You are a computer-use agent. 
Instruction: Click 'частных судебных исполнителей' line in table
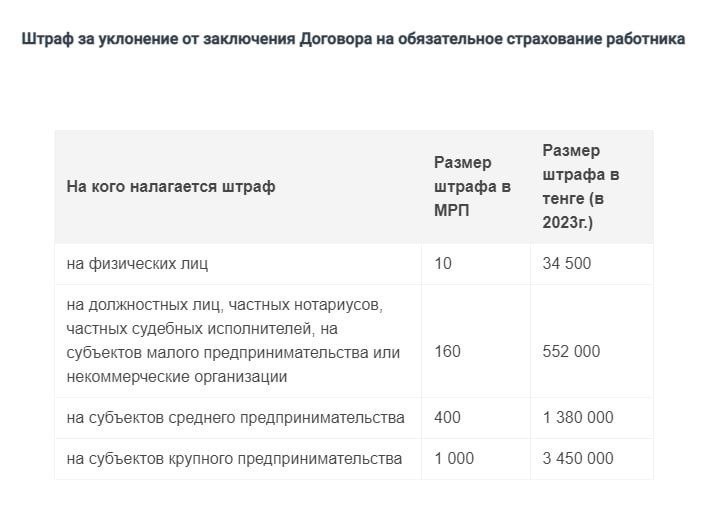tap(189, 329)
